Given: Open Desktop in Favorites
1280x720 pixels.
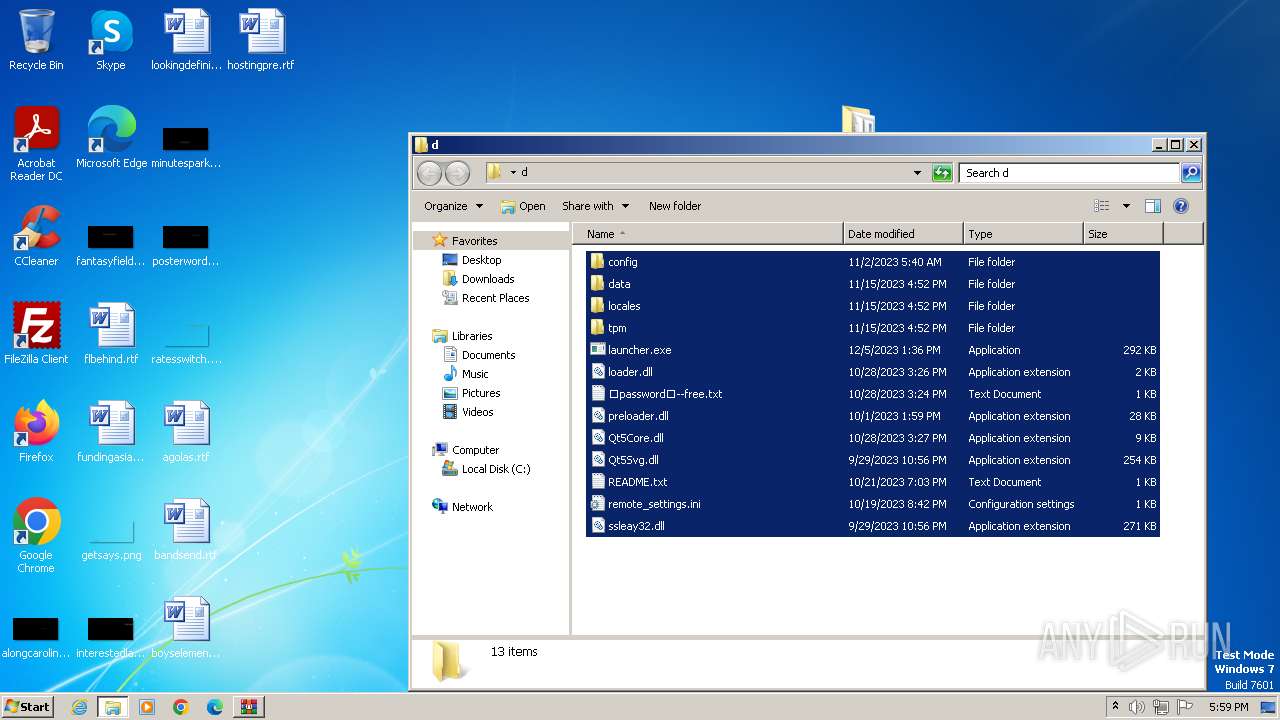Looking at the screenshot, I should point(481,260).
